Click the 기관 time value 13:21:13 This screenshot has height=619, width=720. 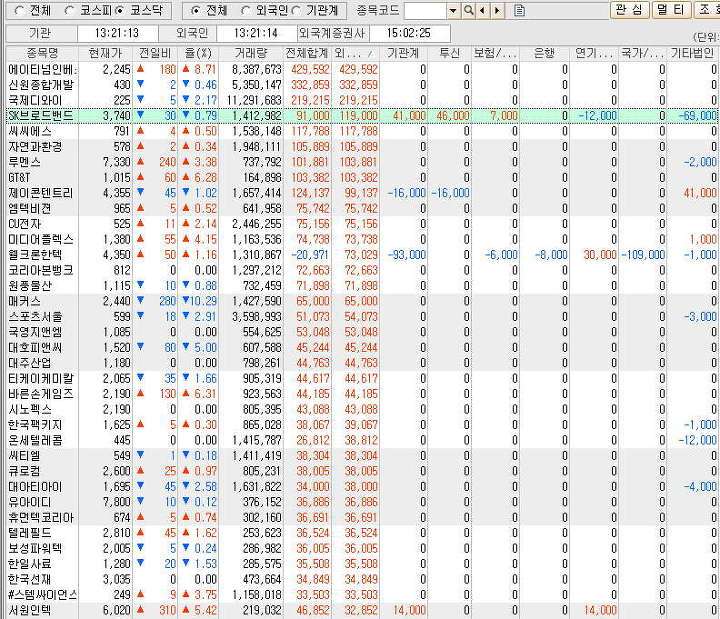(x=117, y=33)
